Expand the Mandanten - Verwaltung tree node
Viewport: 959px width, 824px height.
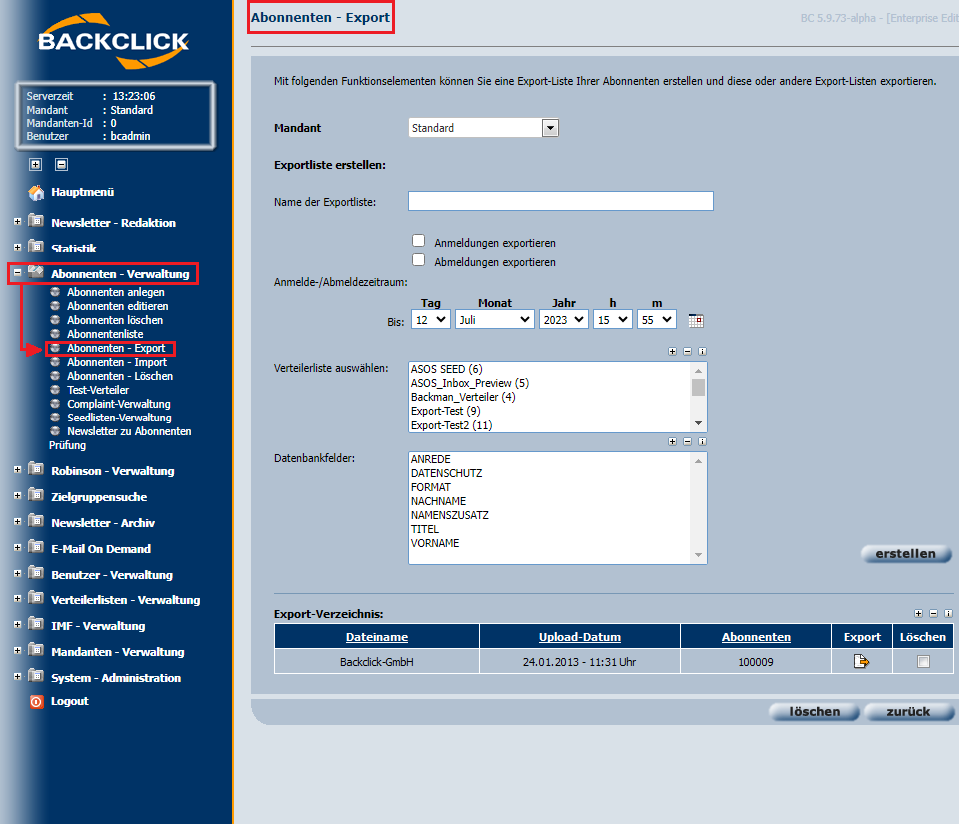click(17, 650)
